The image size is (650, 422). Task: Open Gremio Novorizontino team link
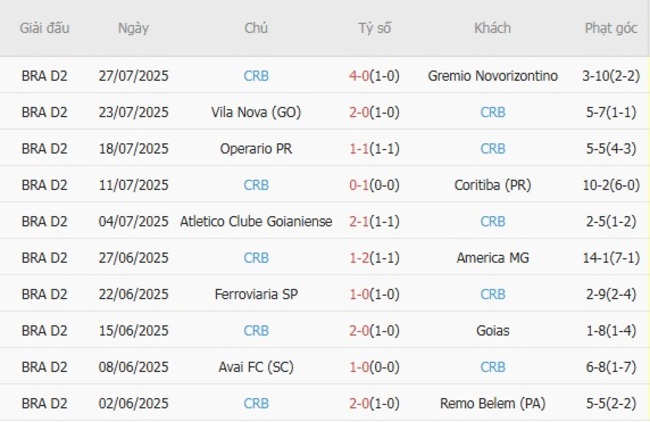coord(492,75)
